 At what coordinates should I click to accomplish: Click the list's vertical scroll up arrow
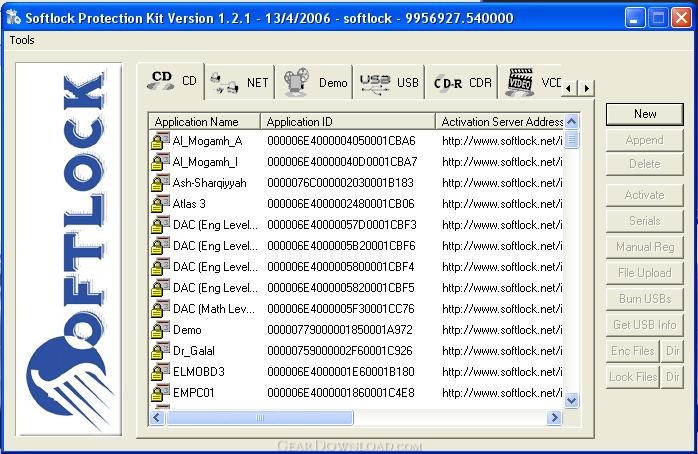point(572,121)
